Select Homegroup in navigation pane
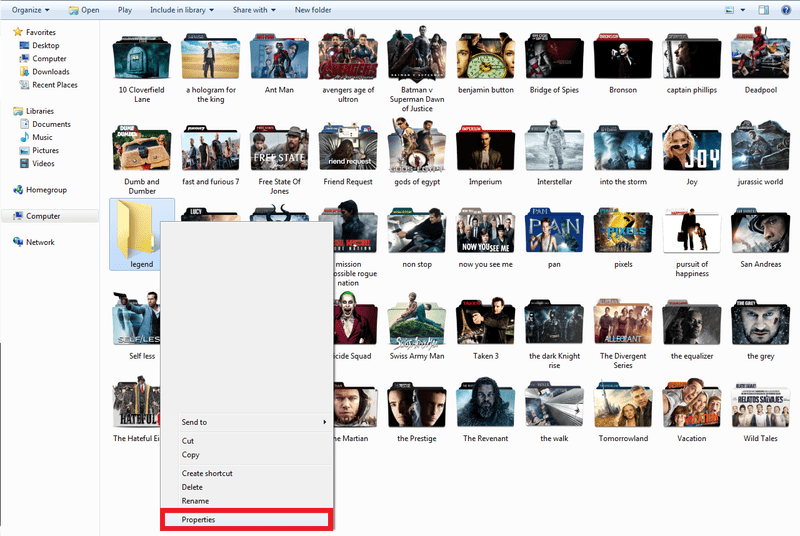This screenshot has height=536, width=800. [40, 190]
